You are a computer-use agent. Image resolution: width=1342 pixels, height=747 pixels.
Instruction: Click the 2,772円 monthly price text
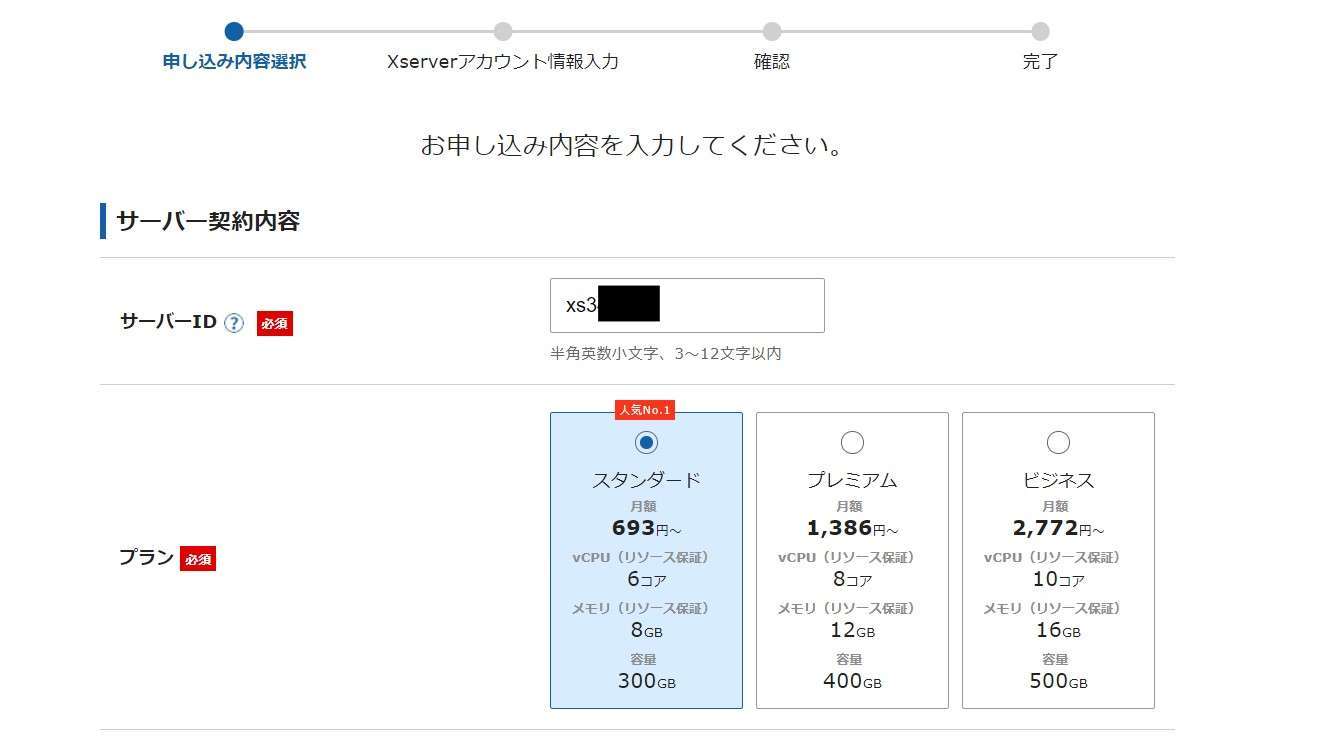(x=1058, y=528)
